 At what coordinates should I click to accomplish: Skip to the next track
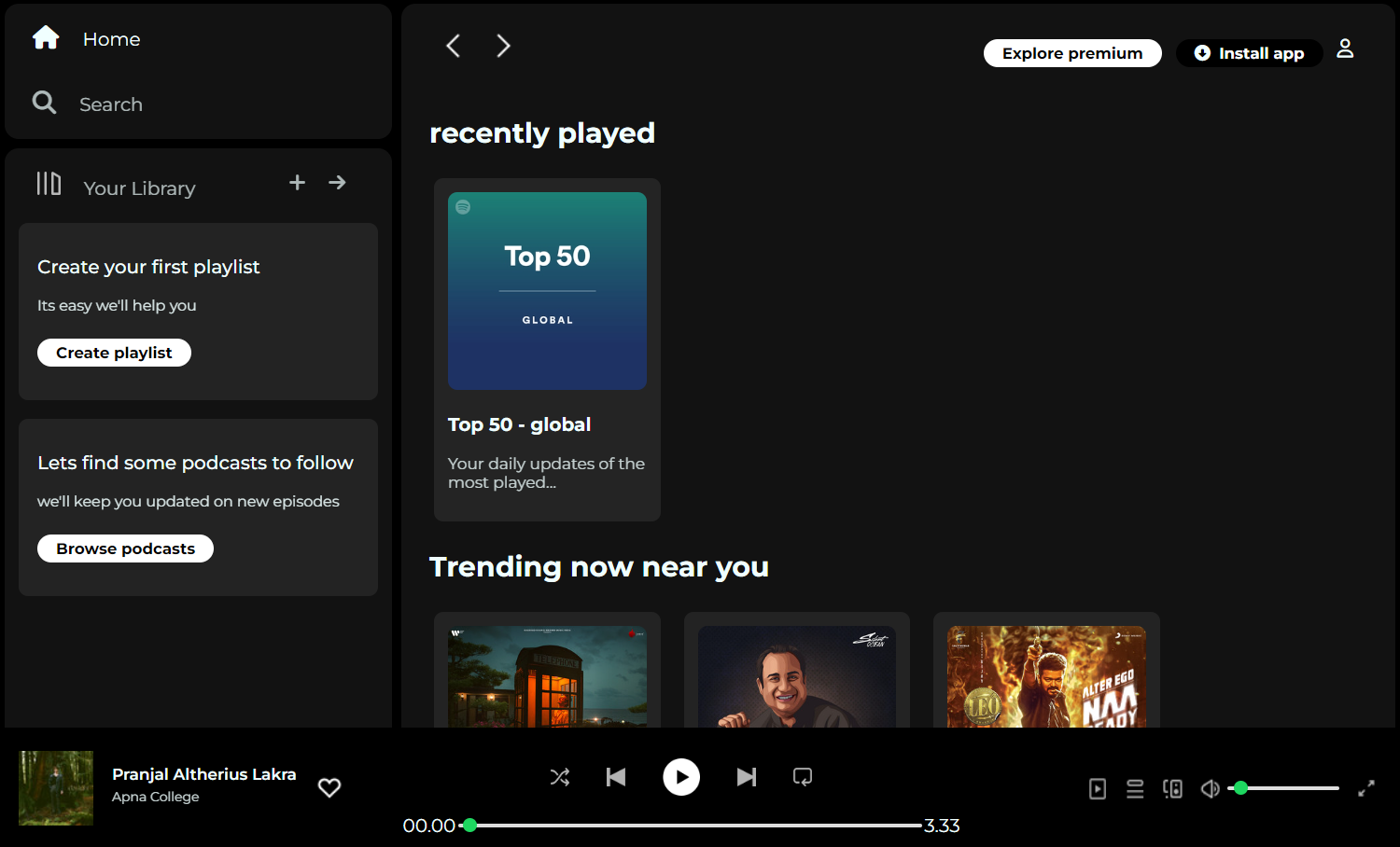(x=746, y=776)
